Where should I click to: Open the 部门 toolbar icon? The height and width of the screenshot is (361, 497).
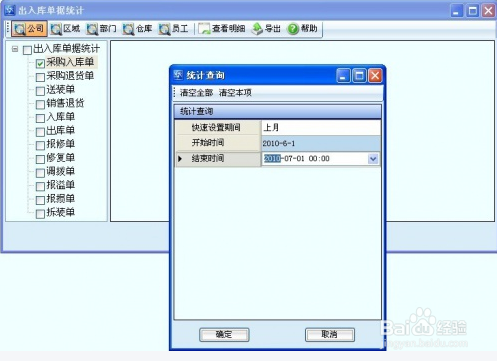(x=101, y=29)
